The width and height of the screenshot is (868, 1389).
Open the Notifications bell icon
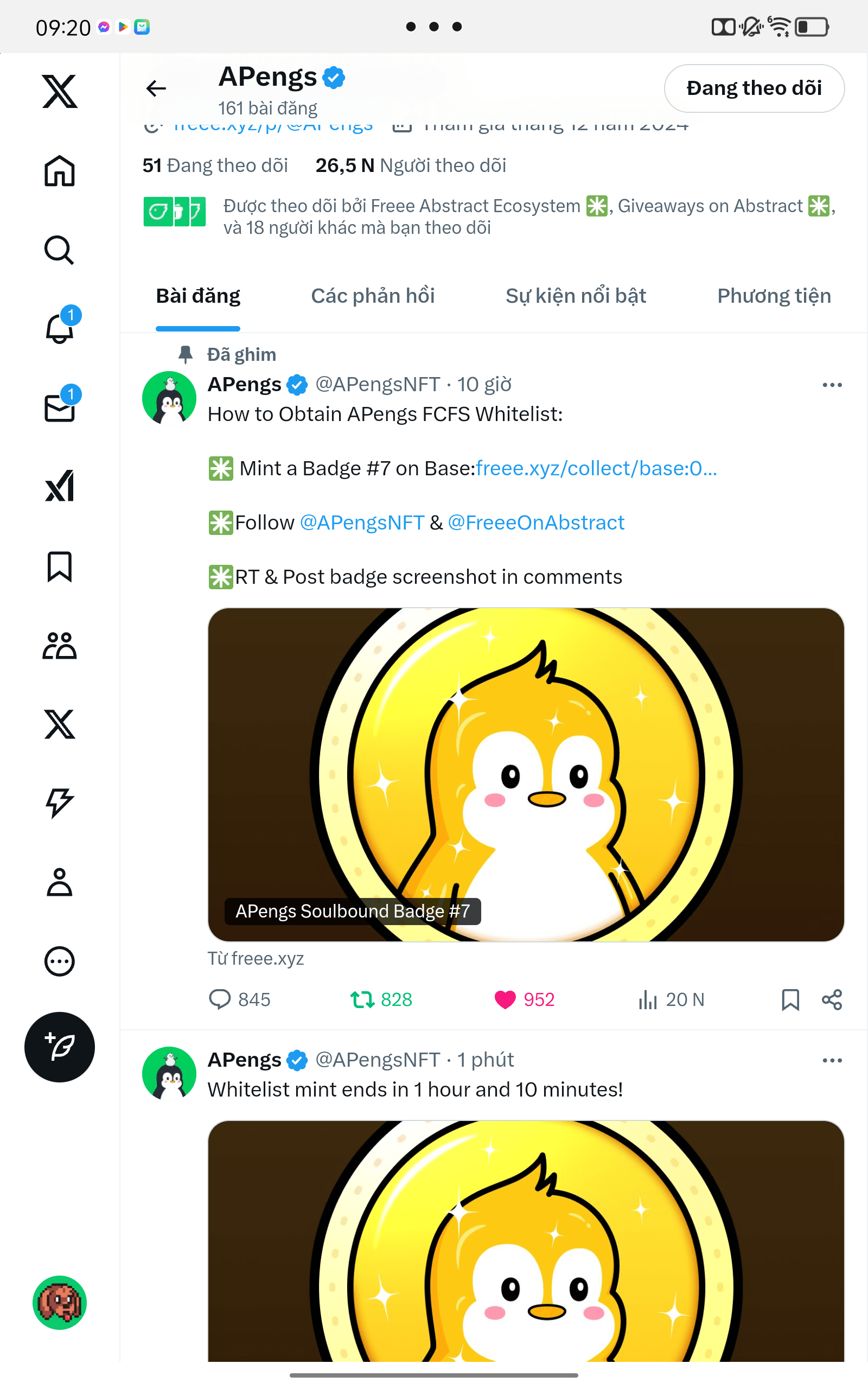pyautogui.click(x=59, y=329)
